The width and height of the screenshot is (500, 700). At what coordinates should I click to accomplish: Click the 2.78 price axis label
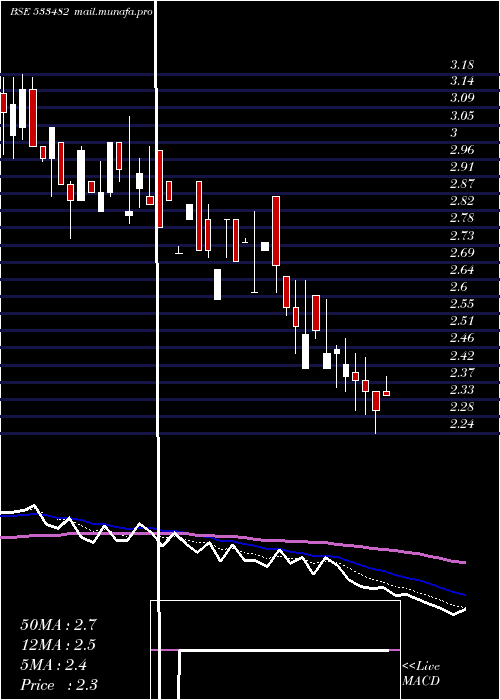point(462,218)
